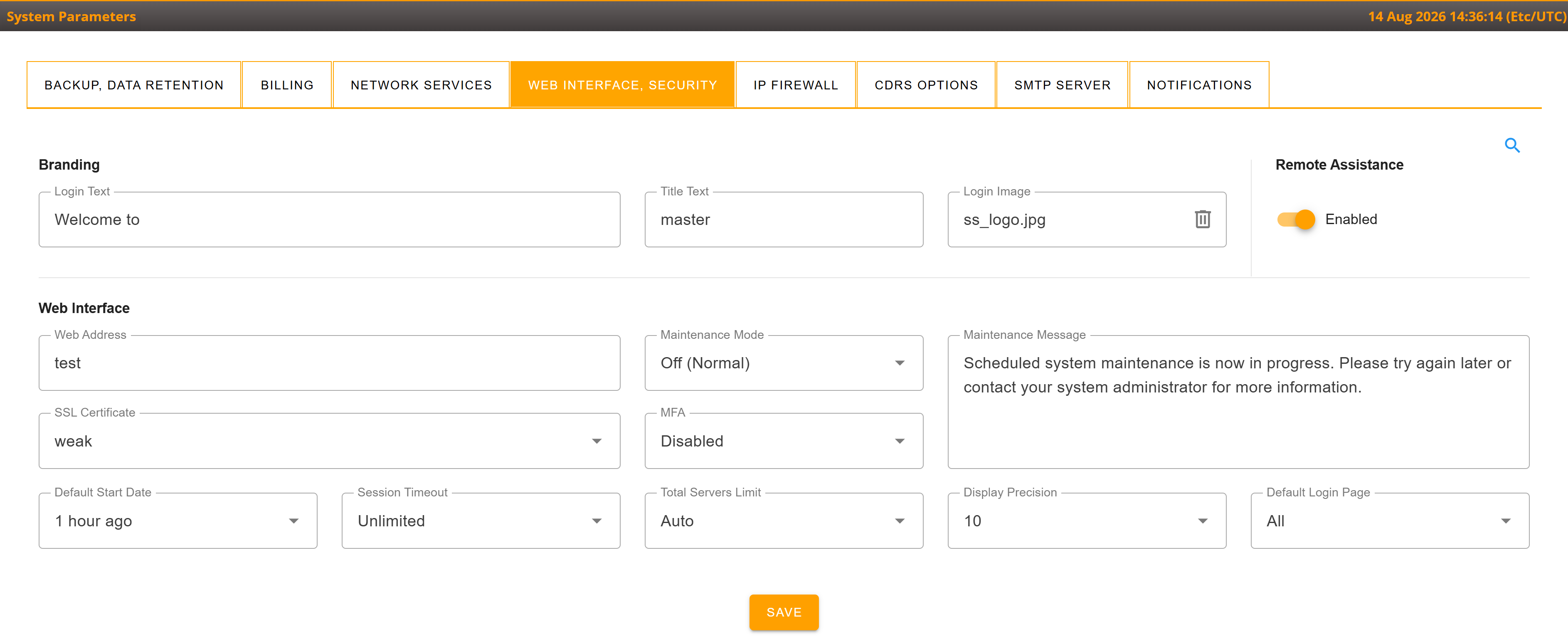This screenshot has height=644, width=1568.
Task: Open the SSL Certificate dropdown
Action: (329, 441)
